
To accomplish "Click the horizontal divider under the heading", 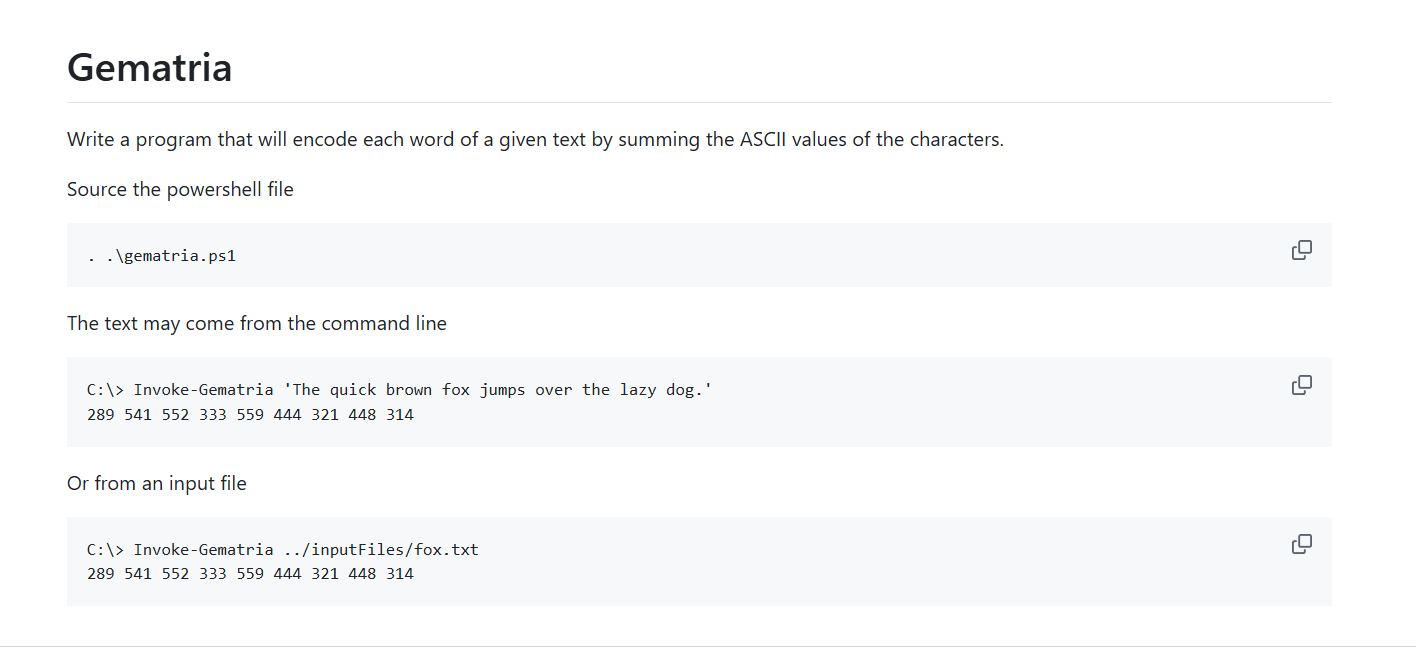I will pos(698,99).
